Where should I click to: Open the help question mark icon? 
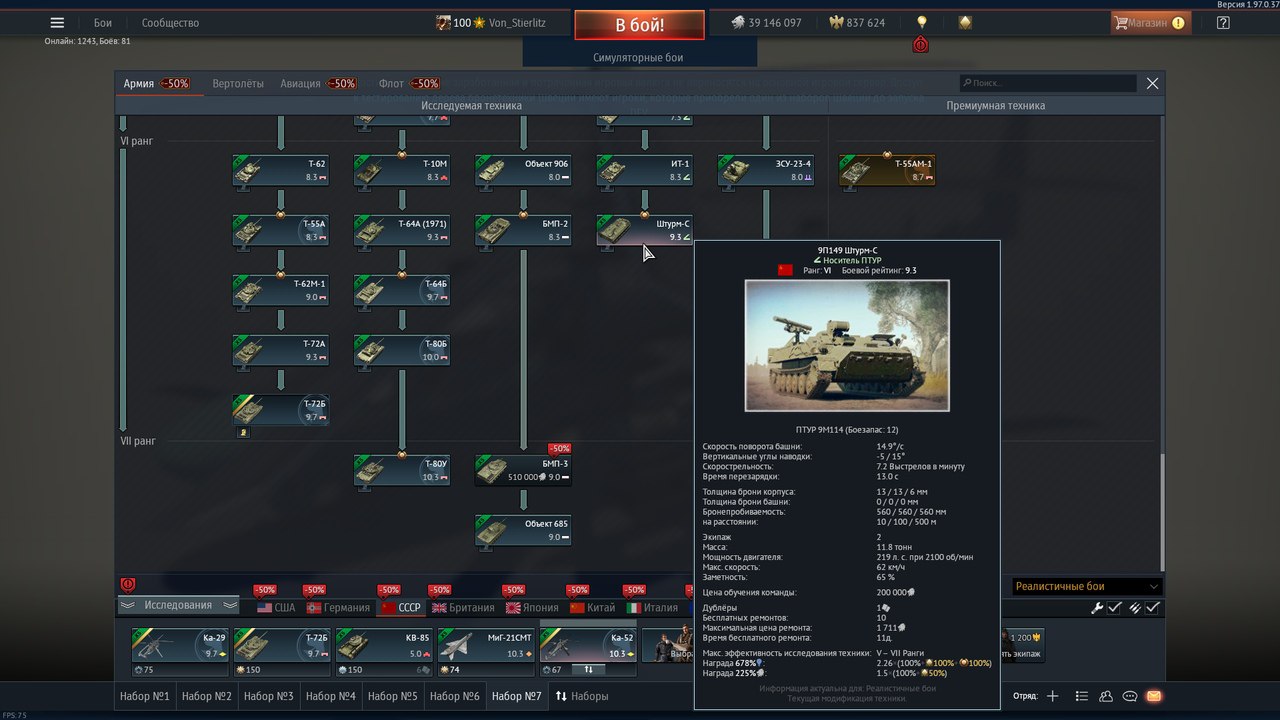[x=1223, y=22]
